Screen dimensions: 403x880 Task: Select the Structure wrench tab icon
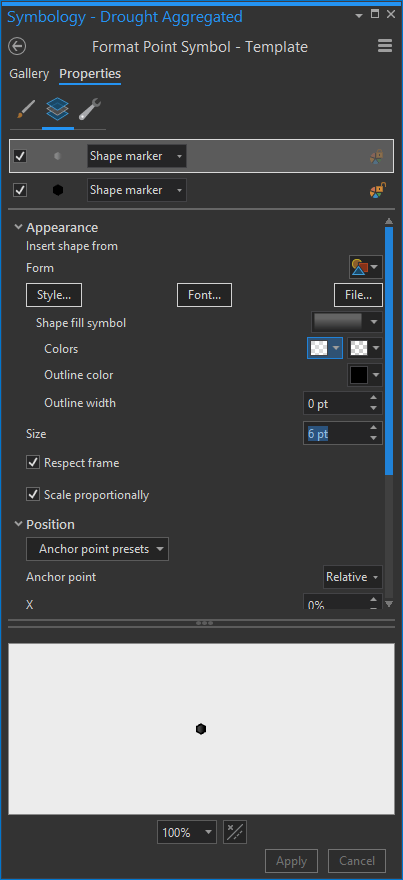[89, 109]
